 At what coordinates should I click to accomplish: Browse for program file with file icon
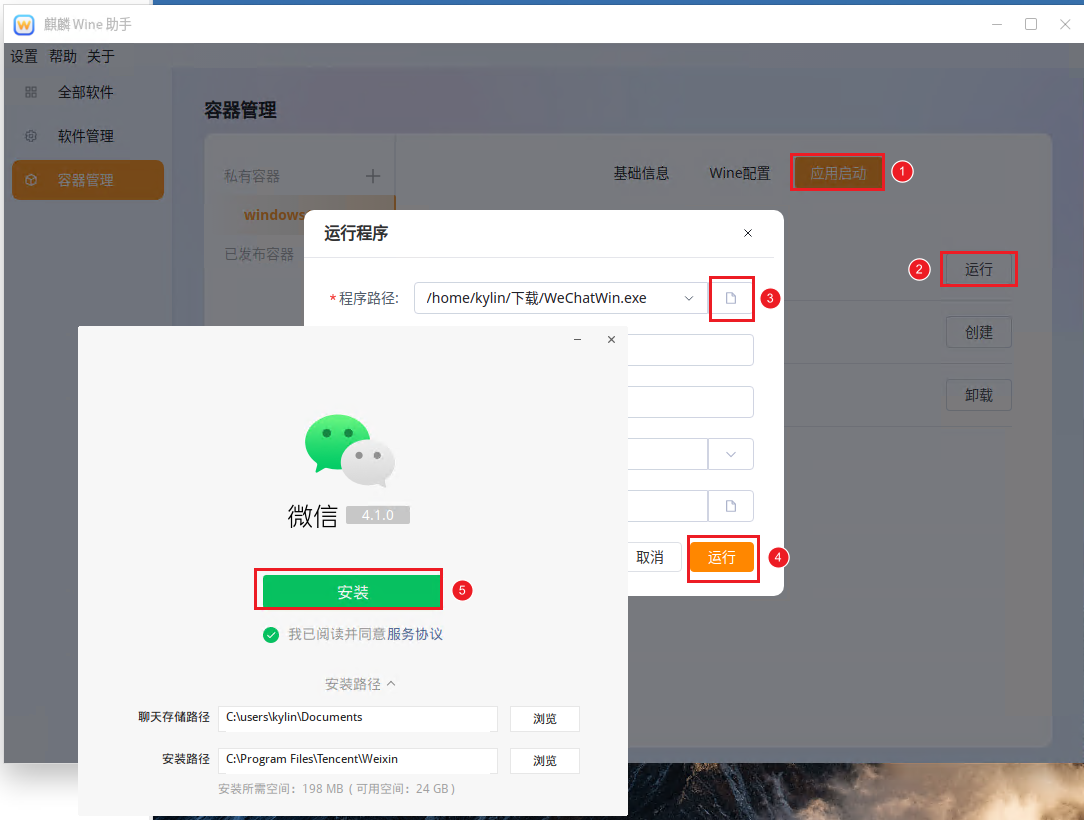point(731,298)
